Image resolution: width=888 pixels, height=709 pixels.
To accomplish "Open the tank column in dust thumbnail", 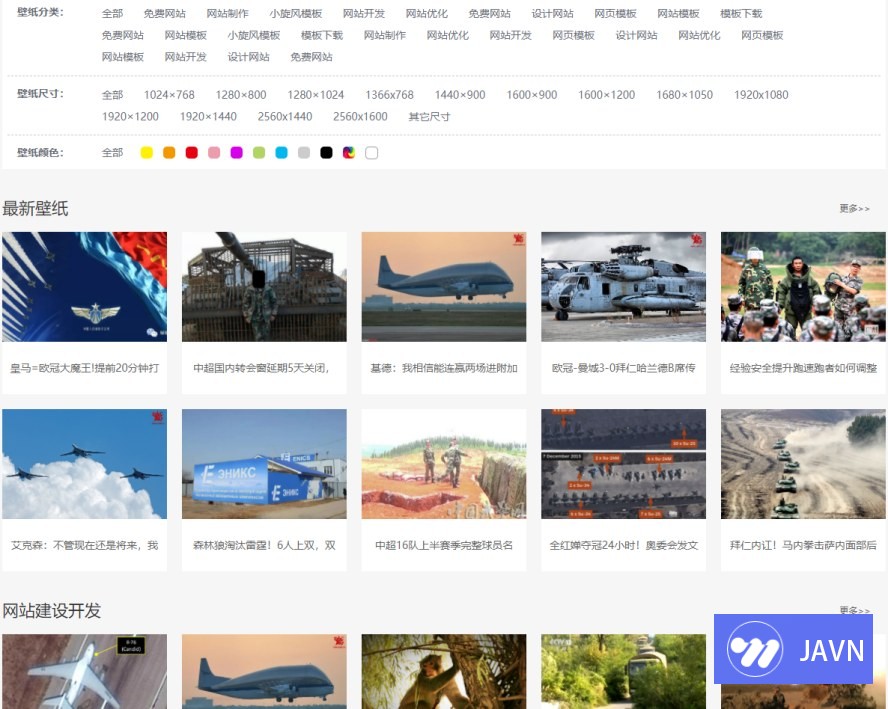I will point(803,464).
